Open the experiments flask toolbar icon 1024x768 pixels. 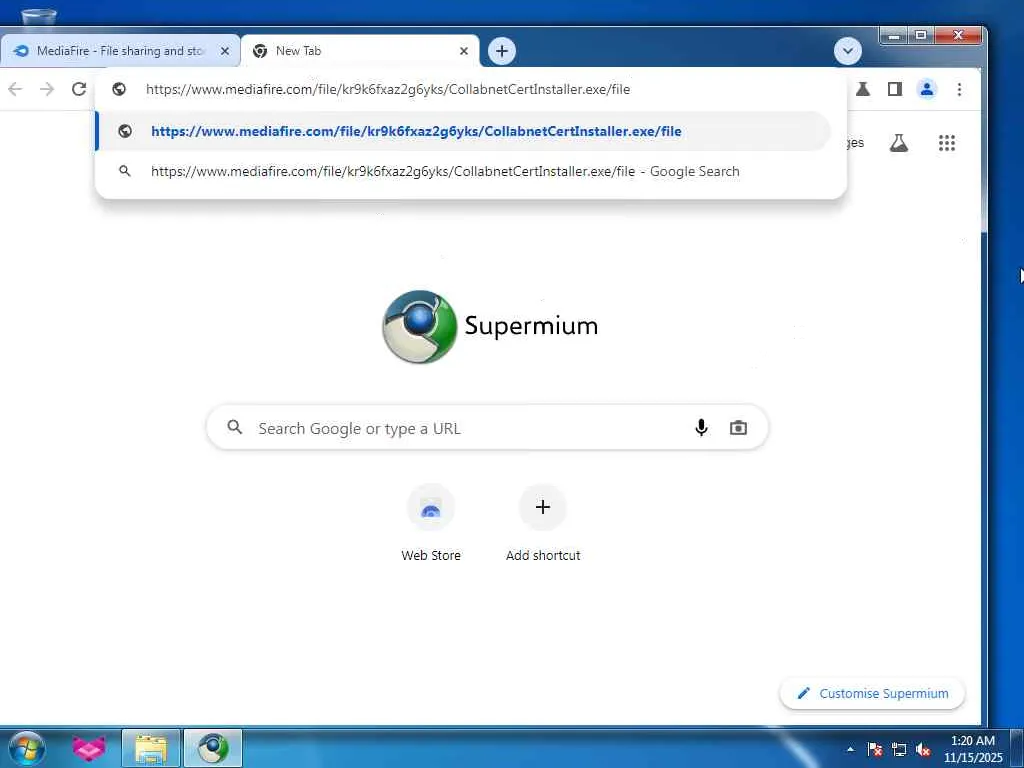tap(863, 89)
